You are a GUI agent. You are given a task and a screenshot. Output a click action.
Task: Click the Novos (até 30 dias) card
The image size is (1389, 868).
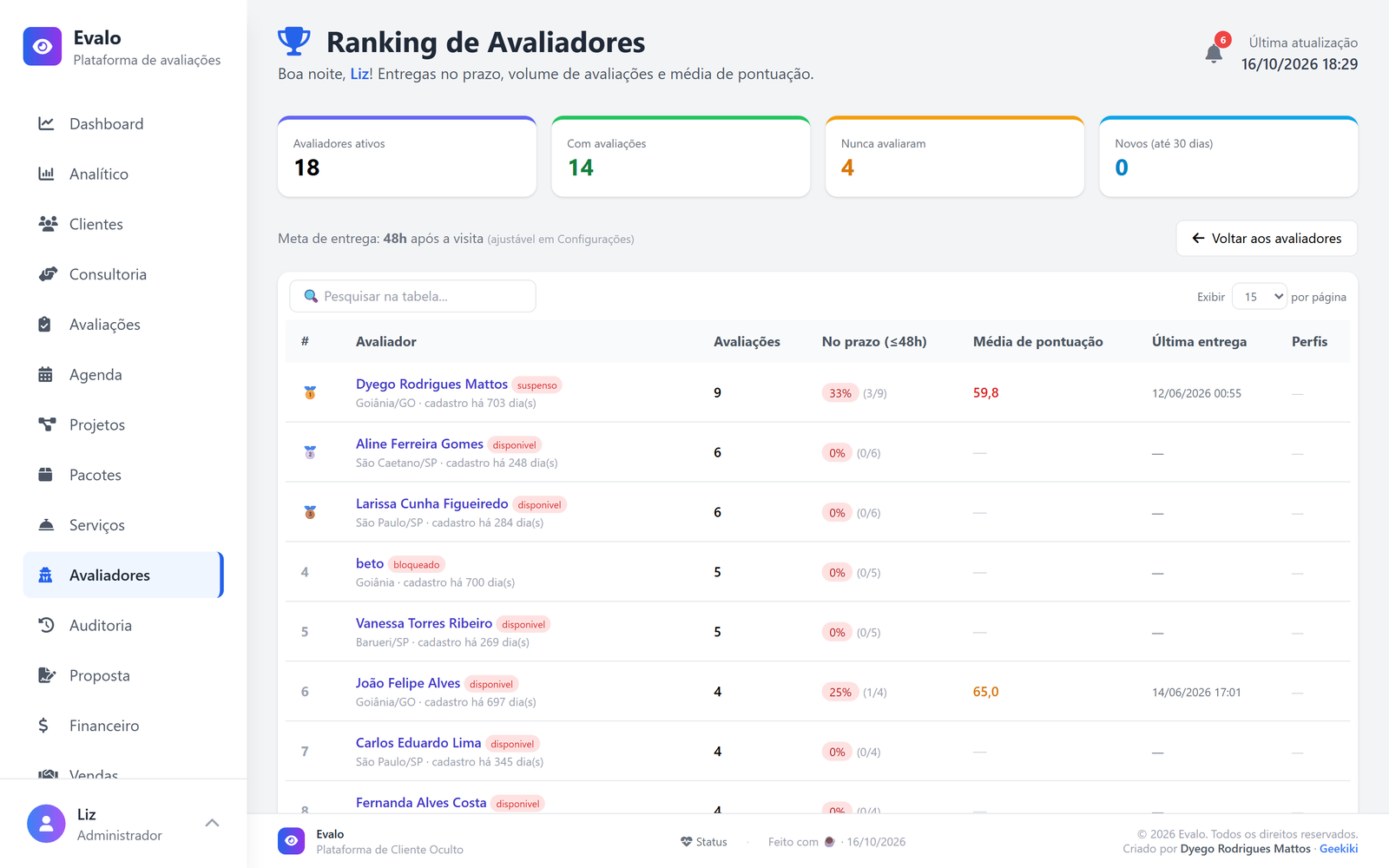1228,157
